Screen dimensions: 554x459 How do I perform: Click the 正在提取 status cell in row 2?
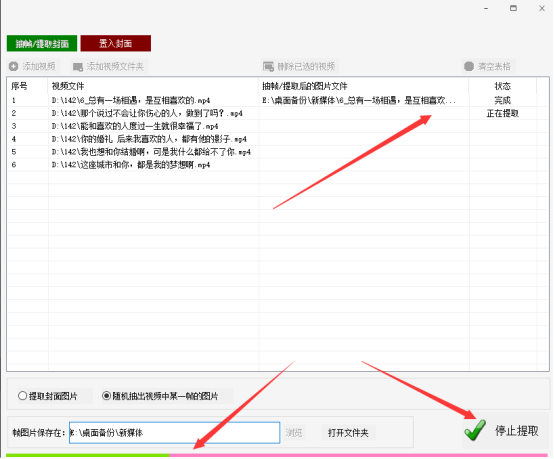502,113
